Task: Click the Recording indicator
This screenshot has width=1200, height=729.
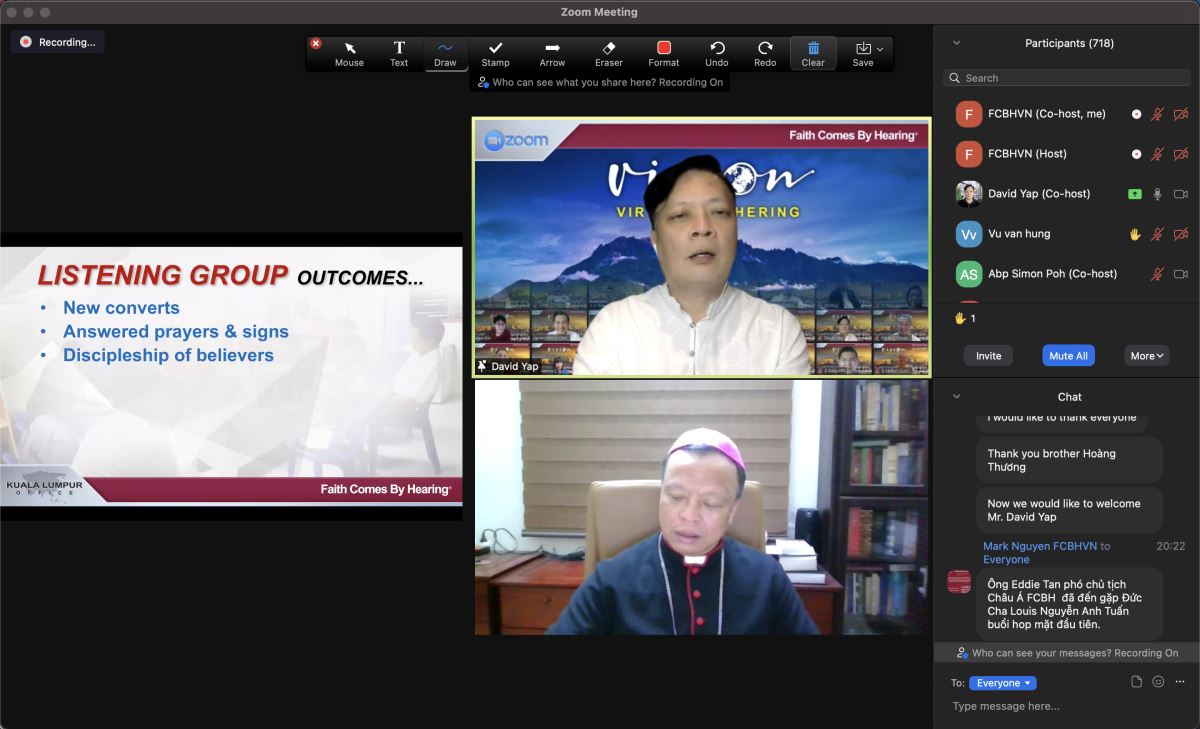Action: tap(58, 42)
